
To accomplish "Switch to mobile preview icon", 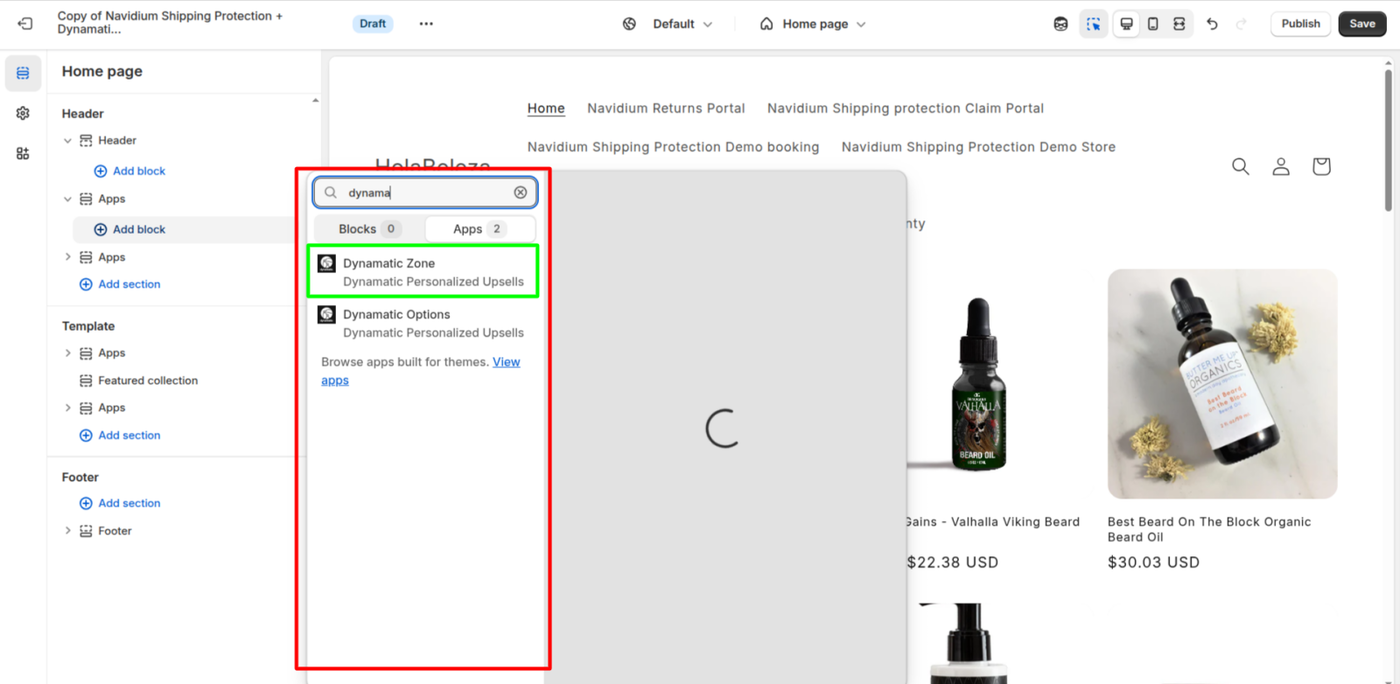I will (1153, 24).
